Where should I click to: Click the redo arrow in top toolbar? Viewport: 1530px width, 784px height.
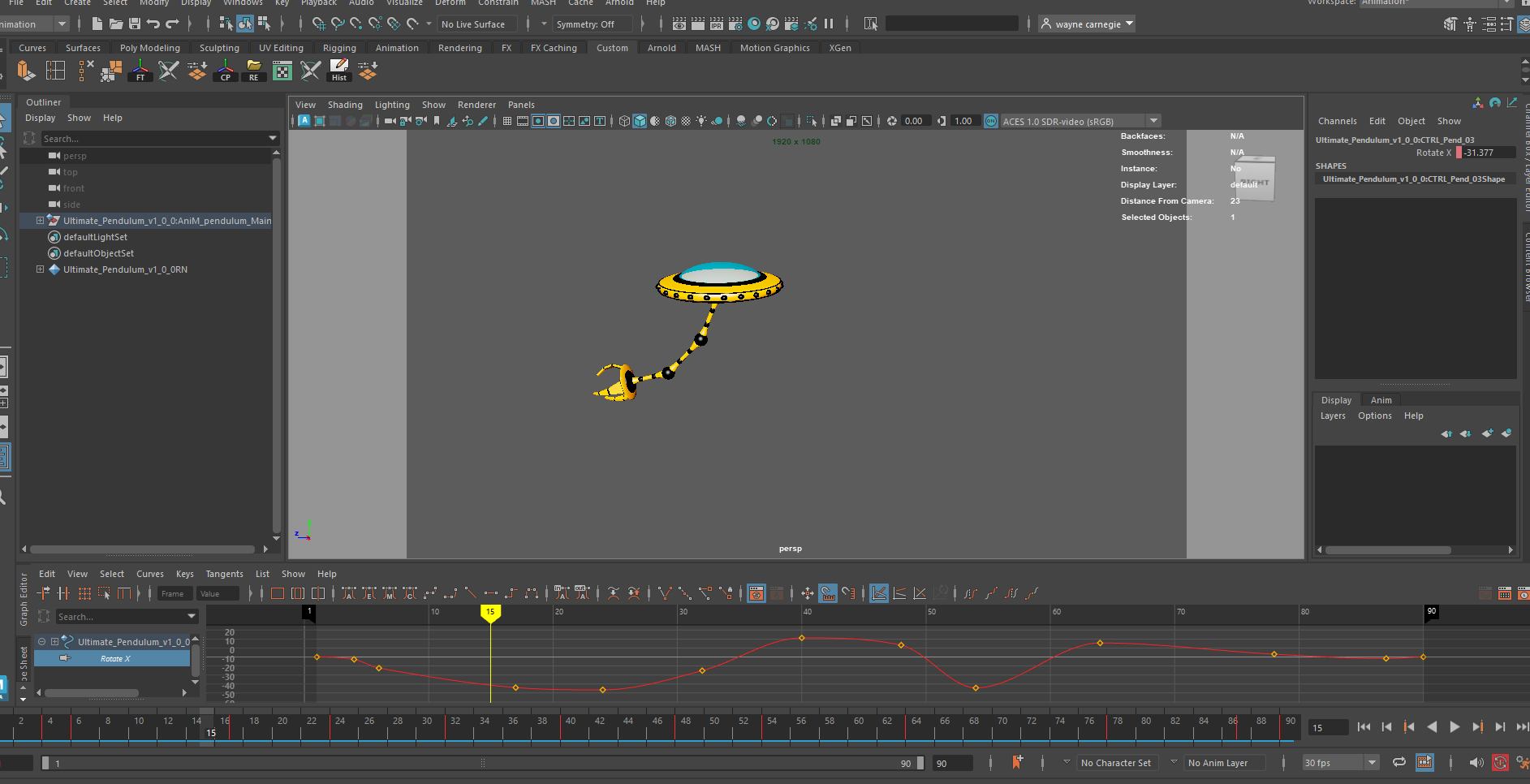point(171,24)
